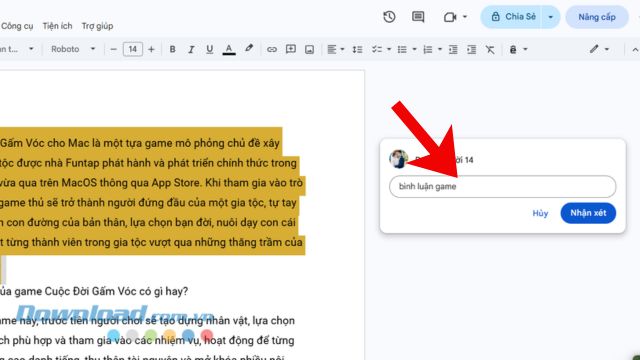Open the highlight color pen tool
This screenshot has width=640, height=360.
tap(249, 49)
